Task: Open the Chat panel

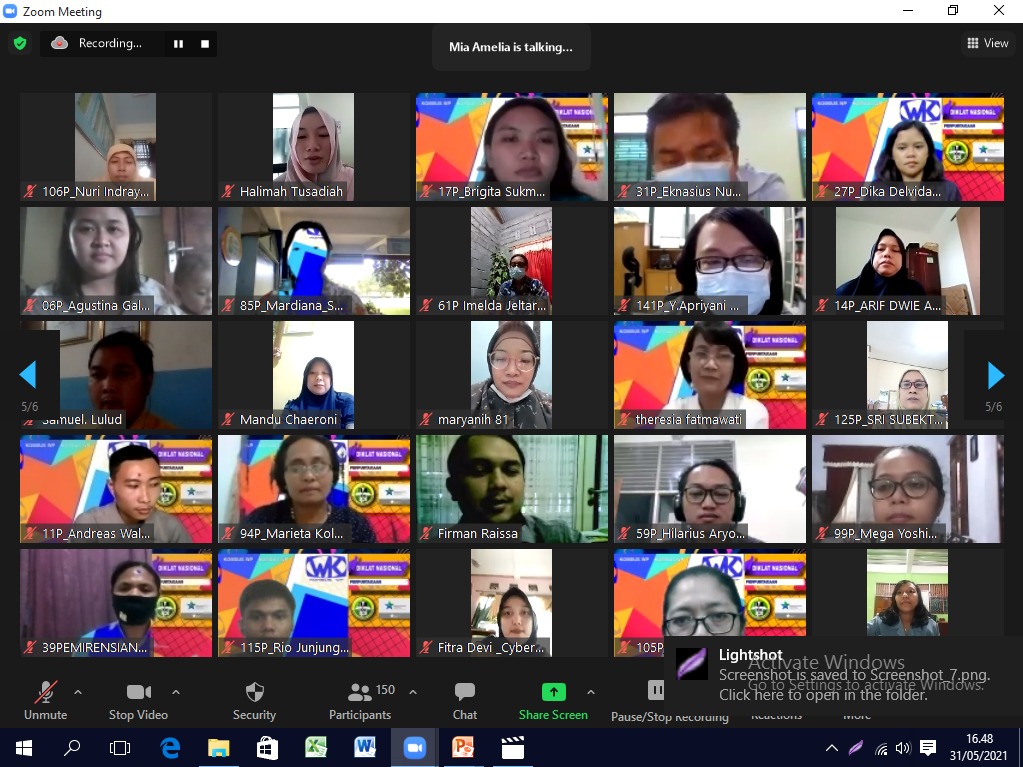Action: [465, 701]
